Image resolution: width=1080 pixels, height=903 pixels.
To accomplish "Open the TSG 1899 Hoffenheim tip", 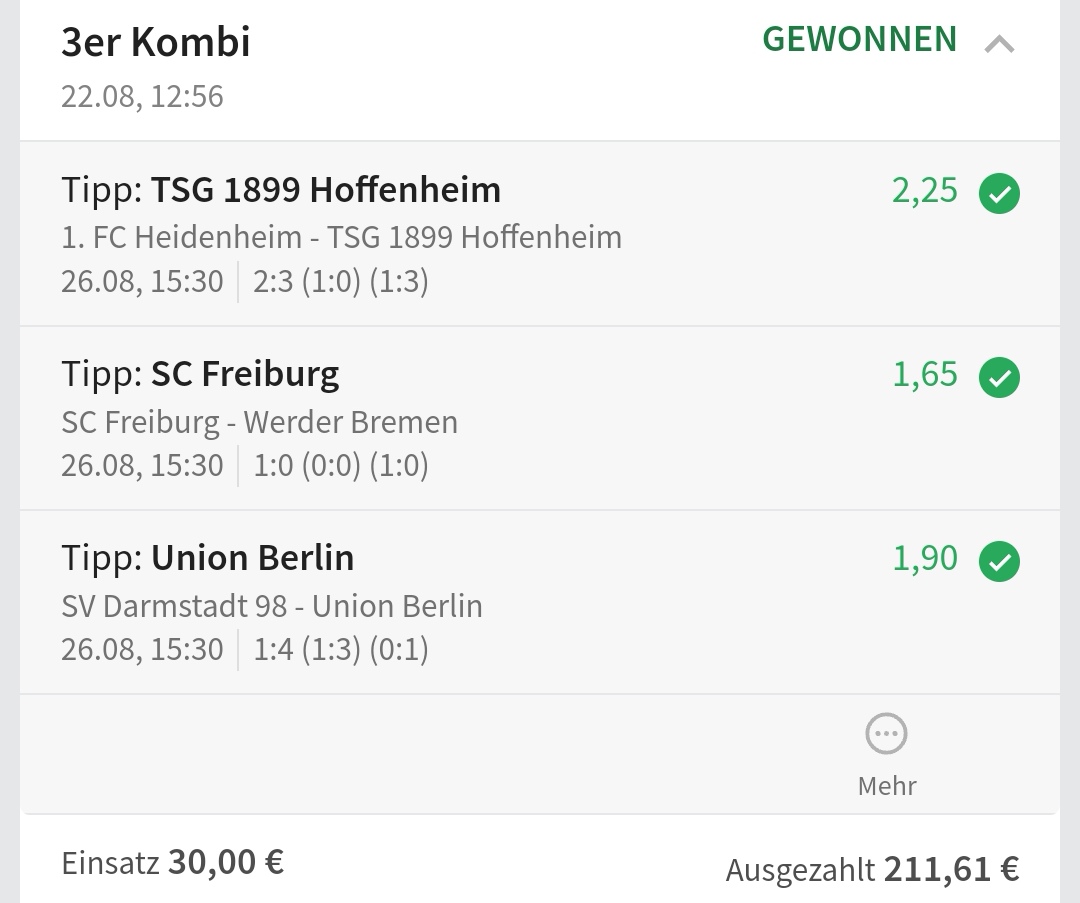I will [281, 190].
